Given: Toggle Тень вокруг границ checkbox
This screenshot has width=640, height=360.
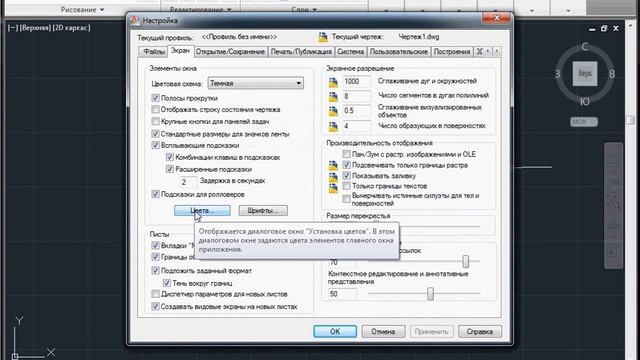Looking at the screenshot, I should pos(167,283).
